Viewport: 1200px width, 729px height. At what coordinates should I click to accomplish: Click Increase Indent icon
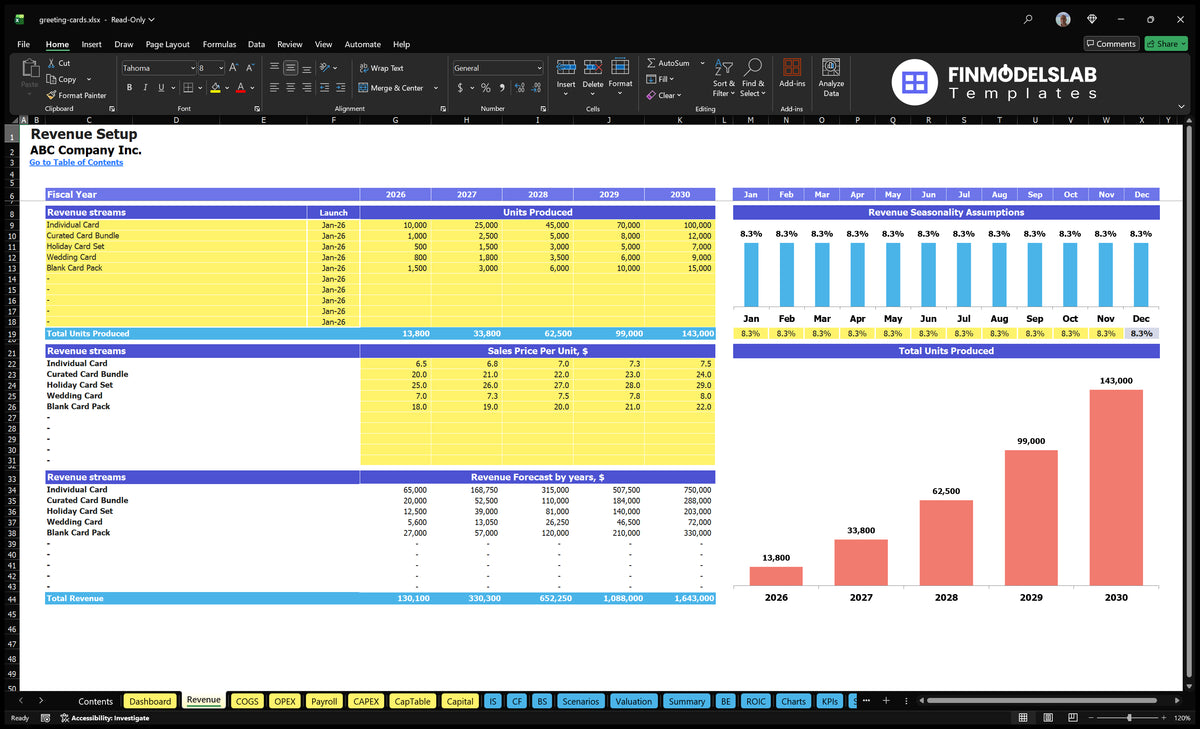(341, 88)
